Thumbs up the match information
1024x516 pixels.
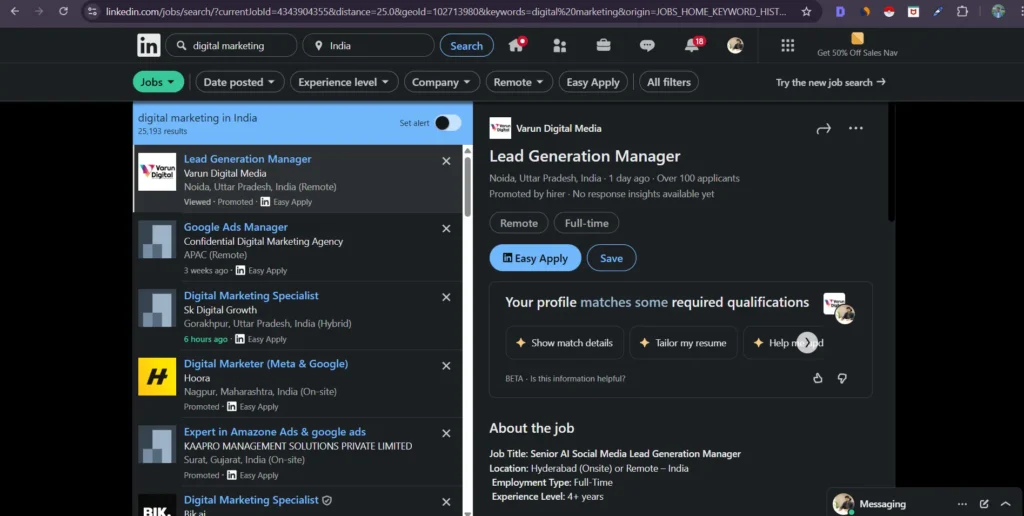tap(818, 378)
